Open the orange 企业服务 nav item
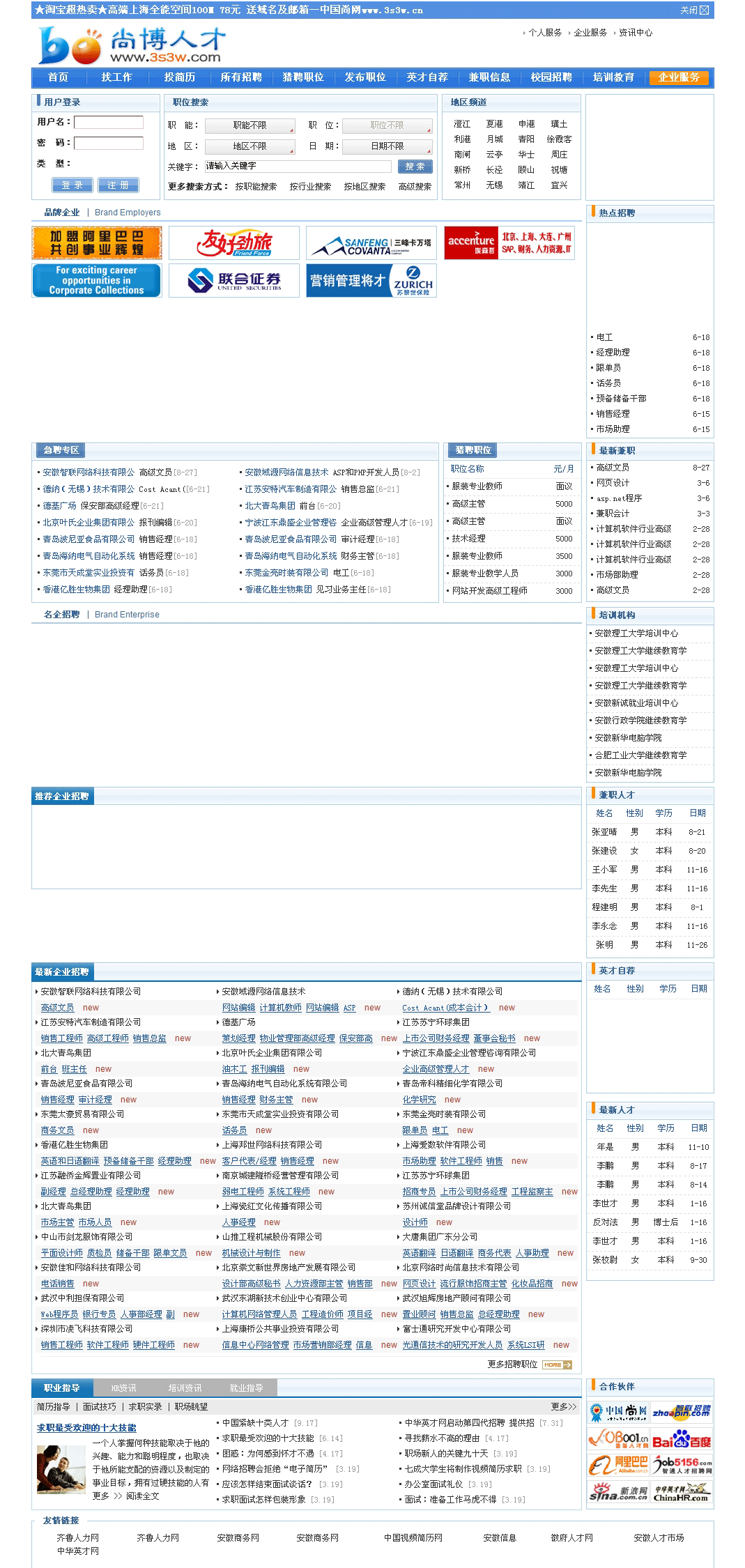Viewport: 745px width, 1568px height. coord(679,77)
